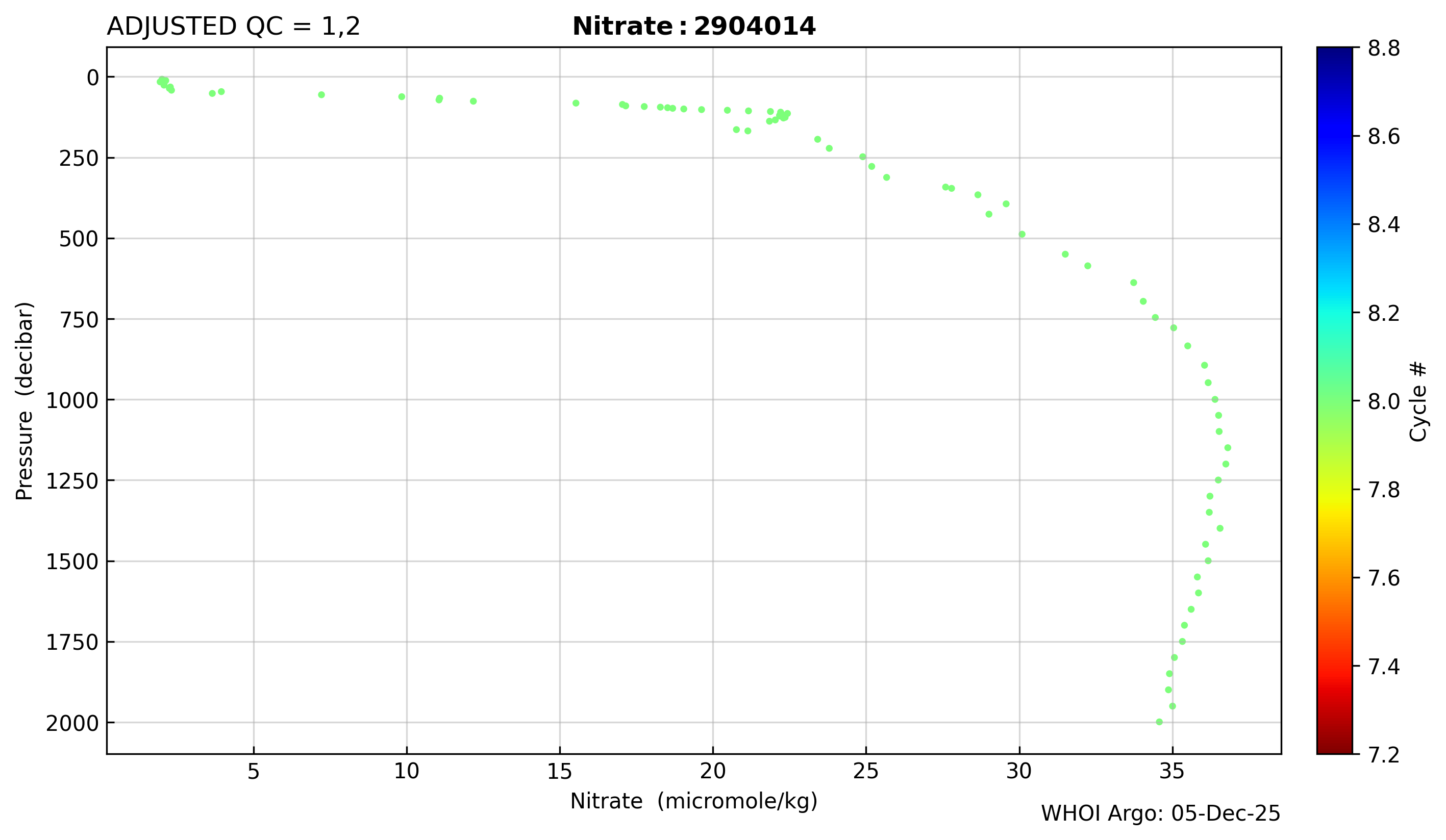
Task: Click the 20 nitrate tick label
Action: (713, 772)
